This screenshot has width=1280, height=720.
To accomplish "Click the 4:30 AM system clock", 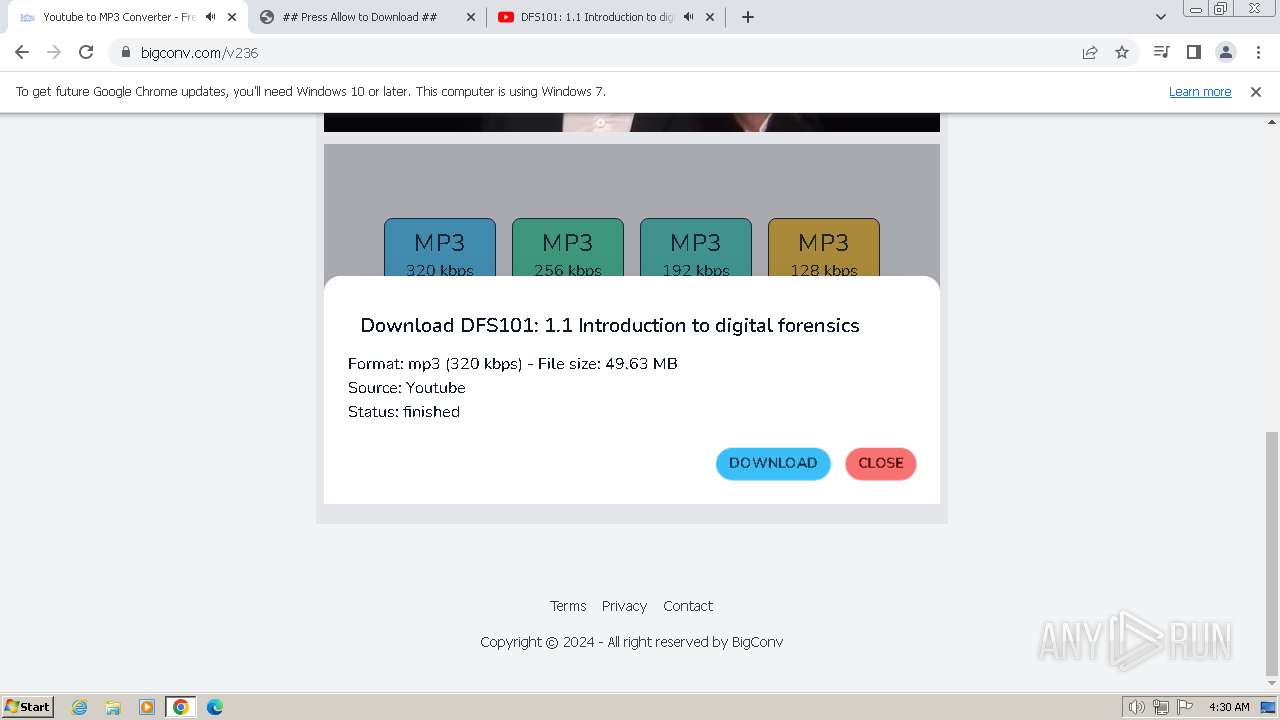I will pyautogui.click(x=1229, y=707).
